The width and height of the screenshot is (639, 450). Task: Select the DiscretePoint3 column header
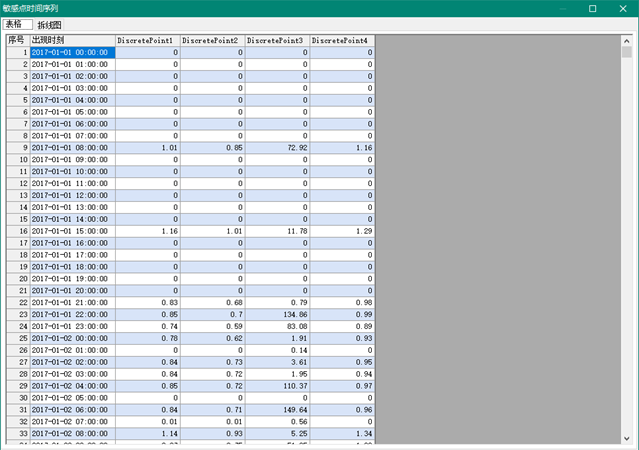[277, 40]
